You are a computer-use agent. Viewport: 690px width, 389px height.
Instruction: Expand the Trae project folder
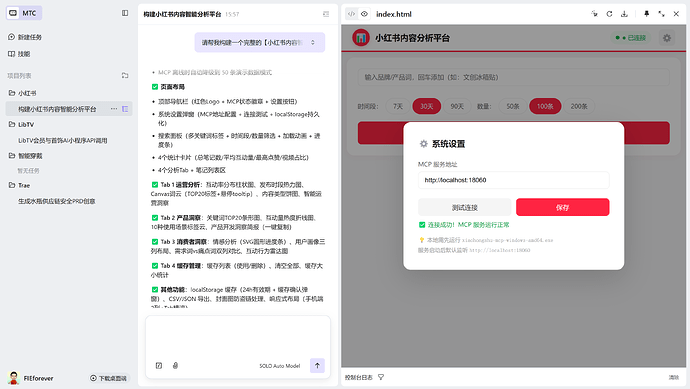[19, 185]
